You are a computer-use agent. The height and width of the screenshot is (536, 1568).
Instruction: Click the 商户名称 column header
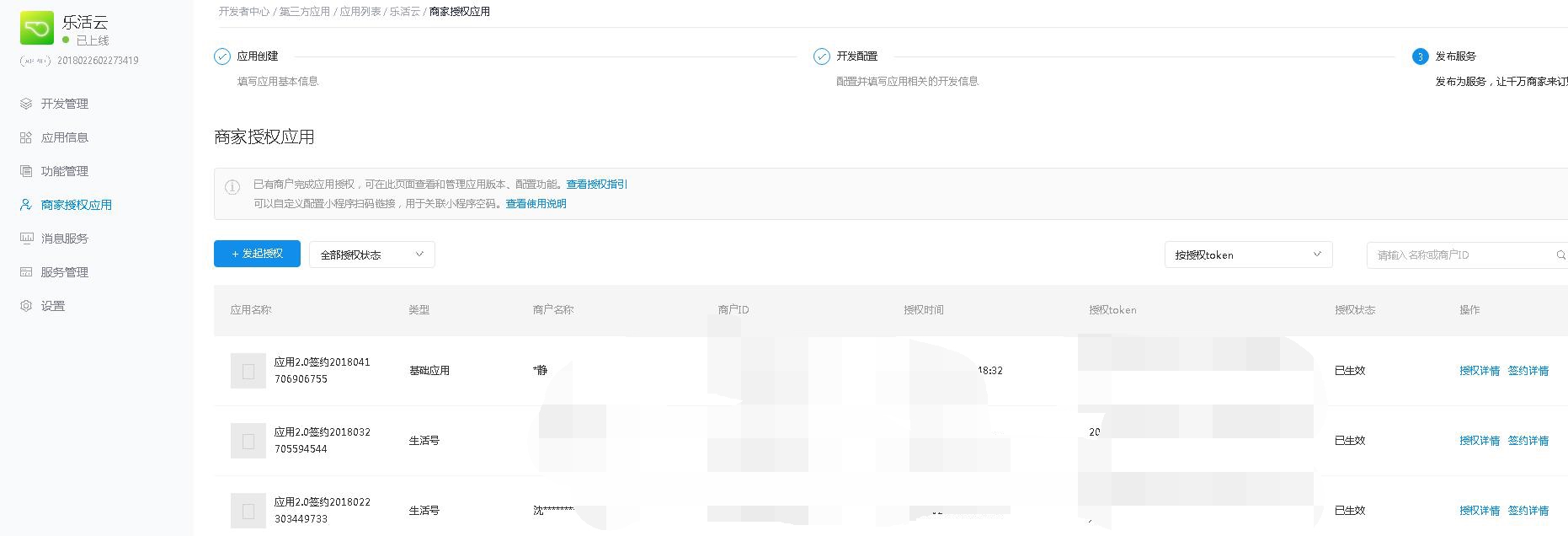pyautogui.click(x=553, y=309)
